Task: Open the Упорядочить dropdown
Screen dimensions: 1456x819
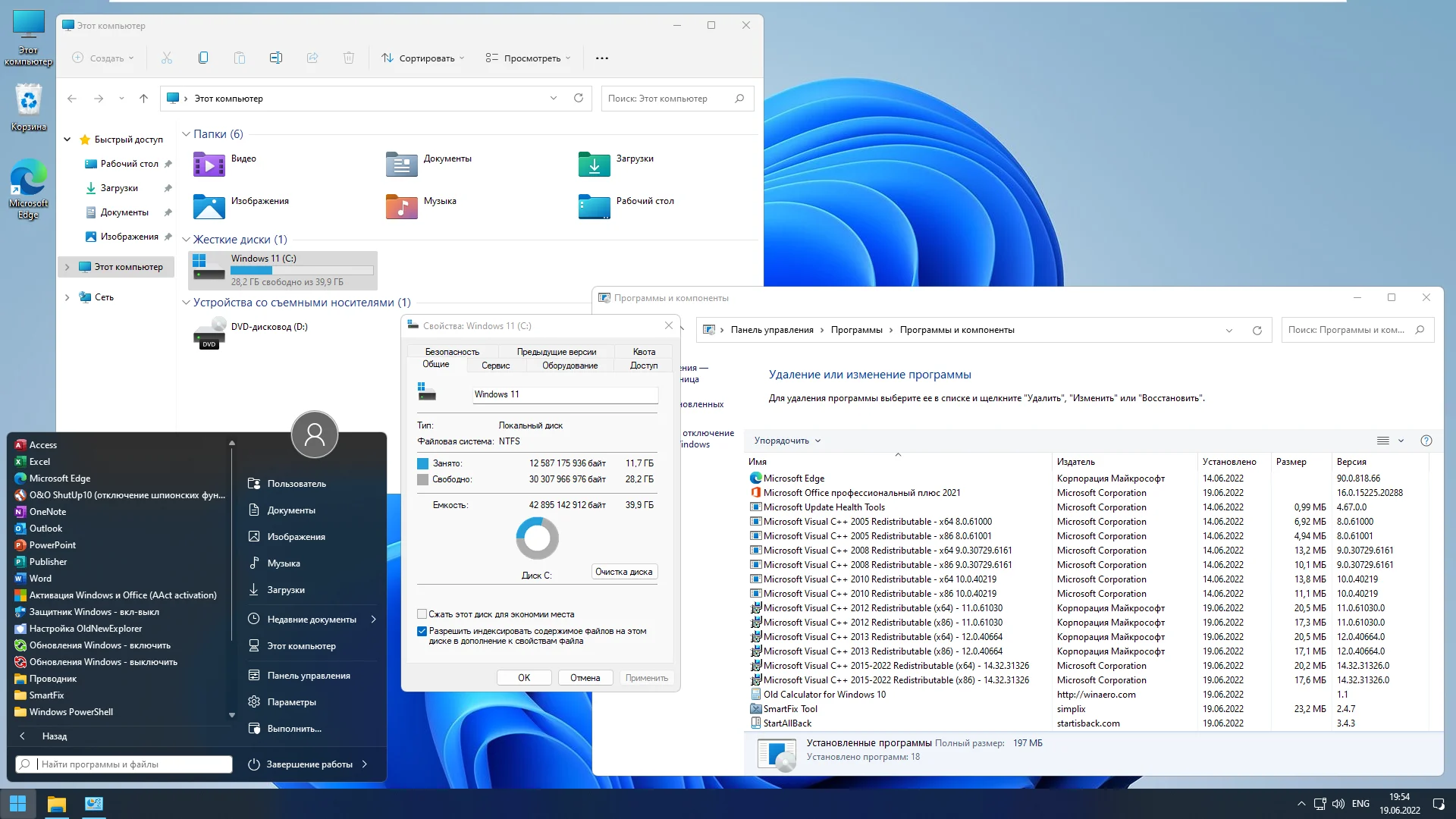Action: (786, 441)
